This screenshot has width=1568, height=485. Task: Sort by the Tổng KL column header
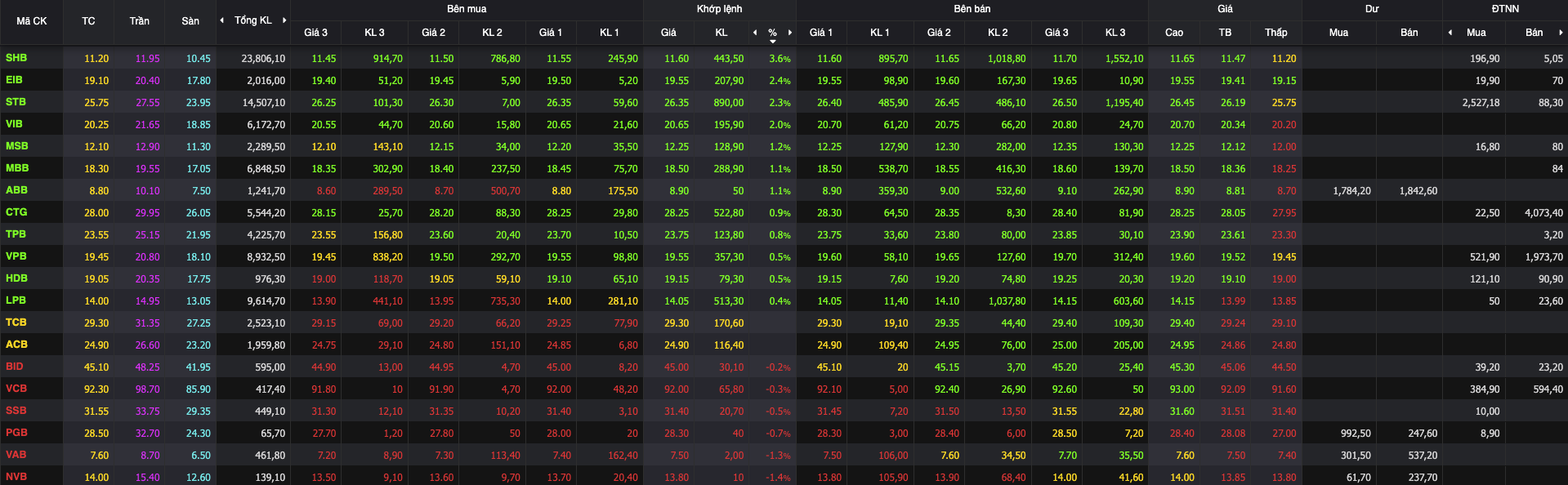click(253, 20)
